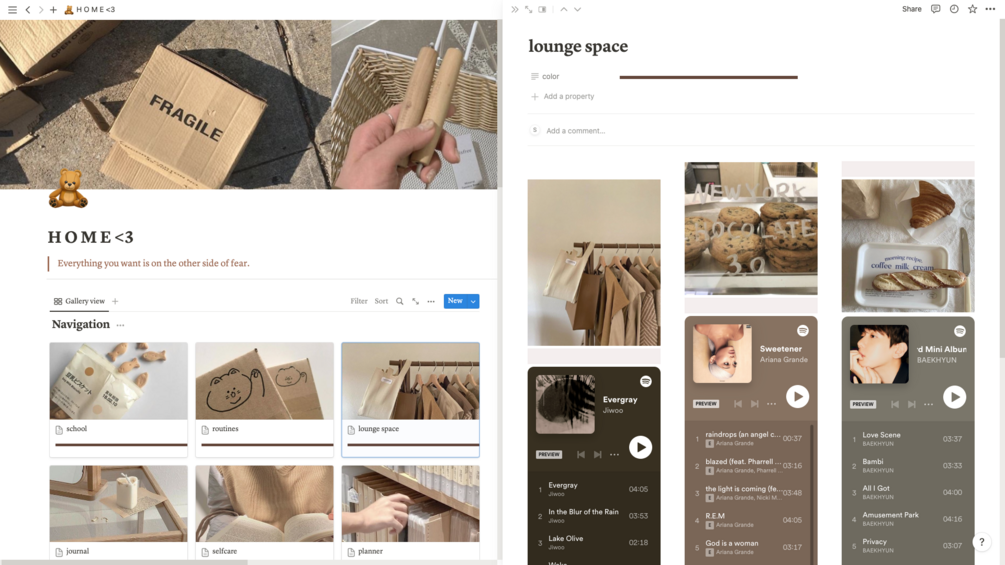The image size is (1005, 565).
Task: Click the horizontal scrollbar at bottom
Action: click(x=124, y=562)
